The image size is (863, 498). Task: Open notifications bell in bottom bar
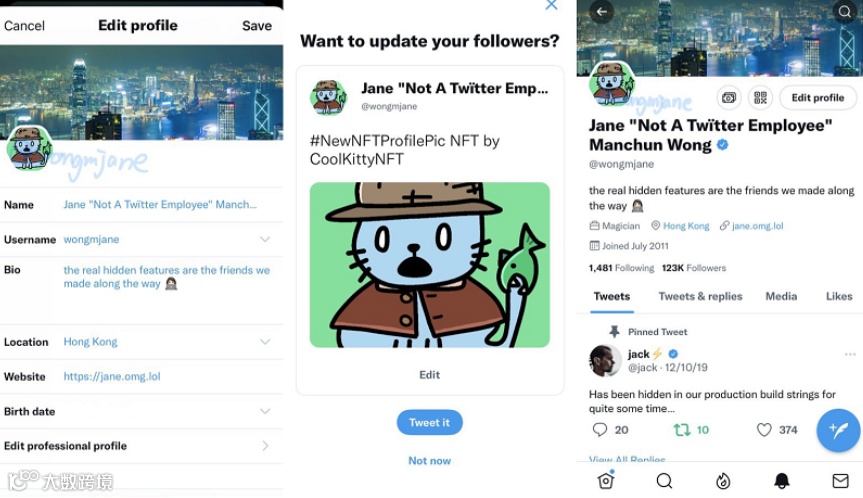click(x=782, y=481)
